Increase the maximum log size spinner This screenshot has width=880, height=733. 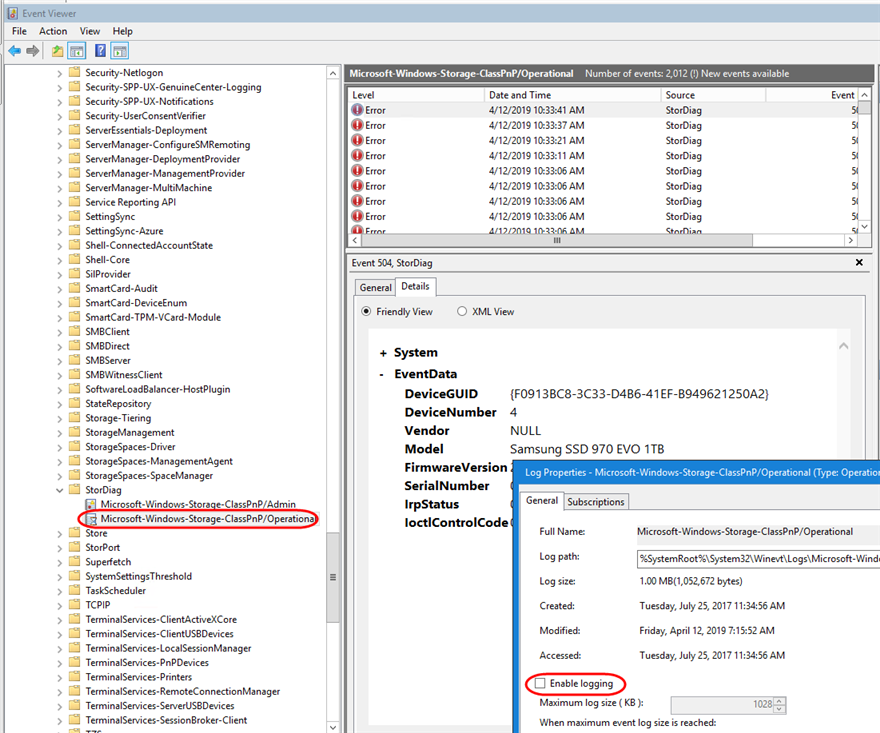point(779,701)
